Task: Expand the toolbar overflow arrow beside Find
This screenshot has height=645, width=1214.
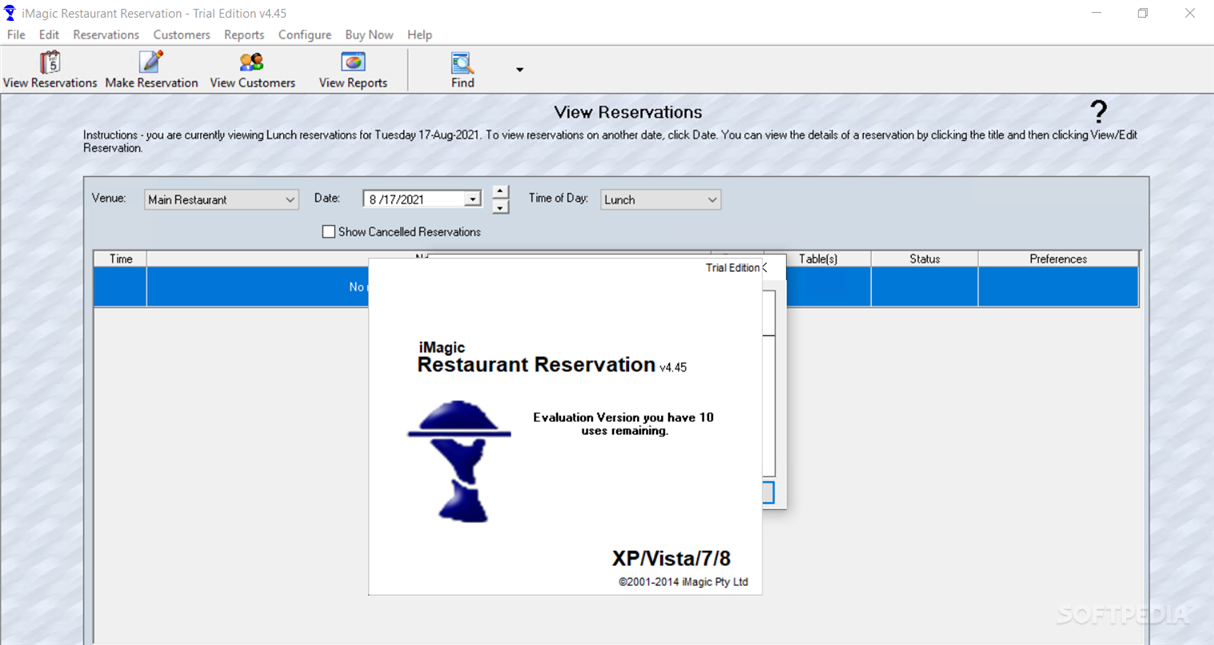Action: click(519, 70)
